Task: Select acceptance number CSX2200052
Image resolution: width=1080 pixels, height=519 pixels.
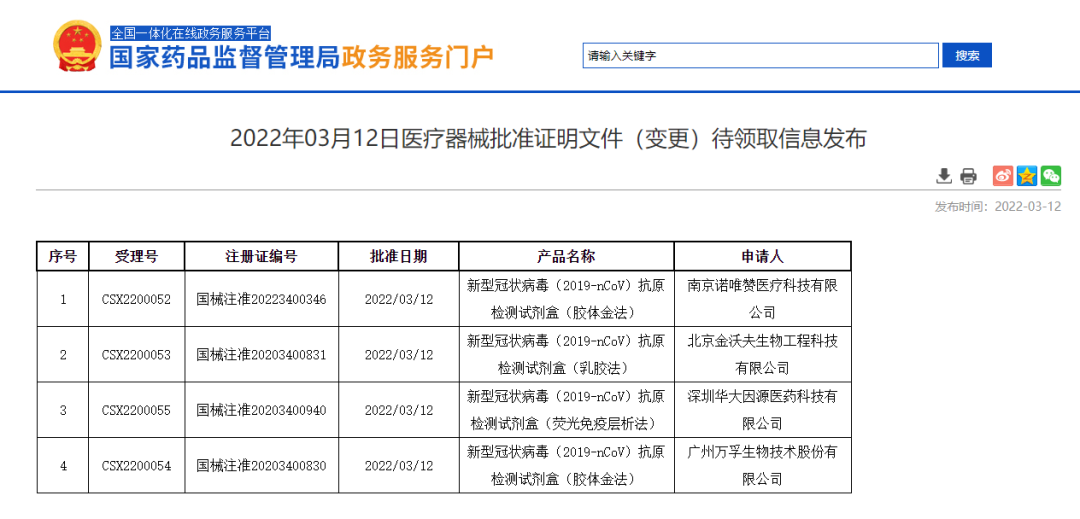Action: (x=136, y=299)
